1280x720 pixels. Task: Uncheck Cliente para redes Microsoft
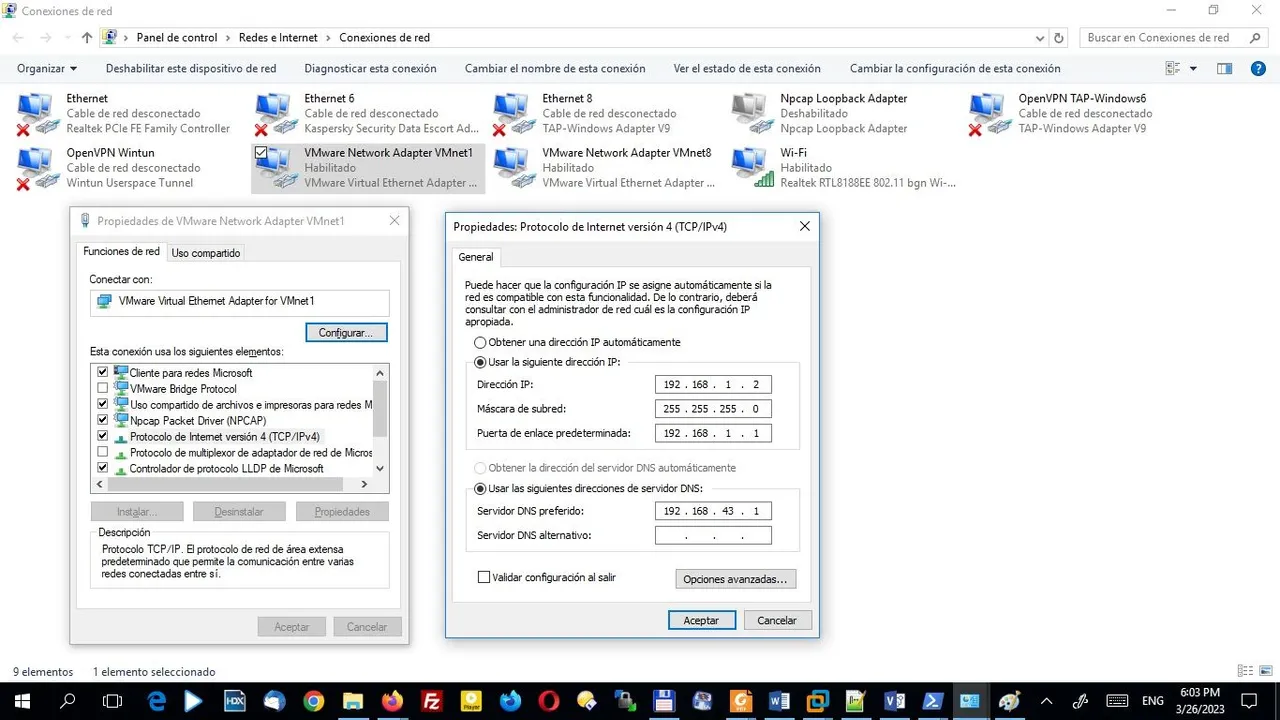pyautogui.click(x=102, y=372)
